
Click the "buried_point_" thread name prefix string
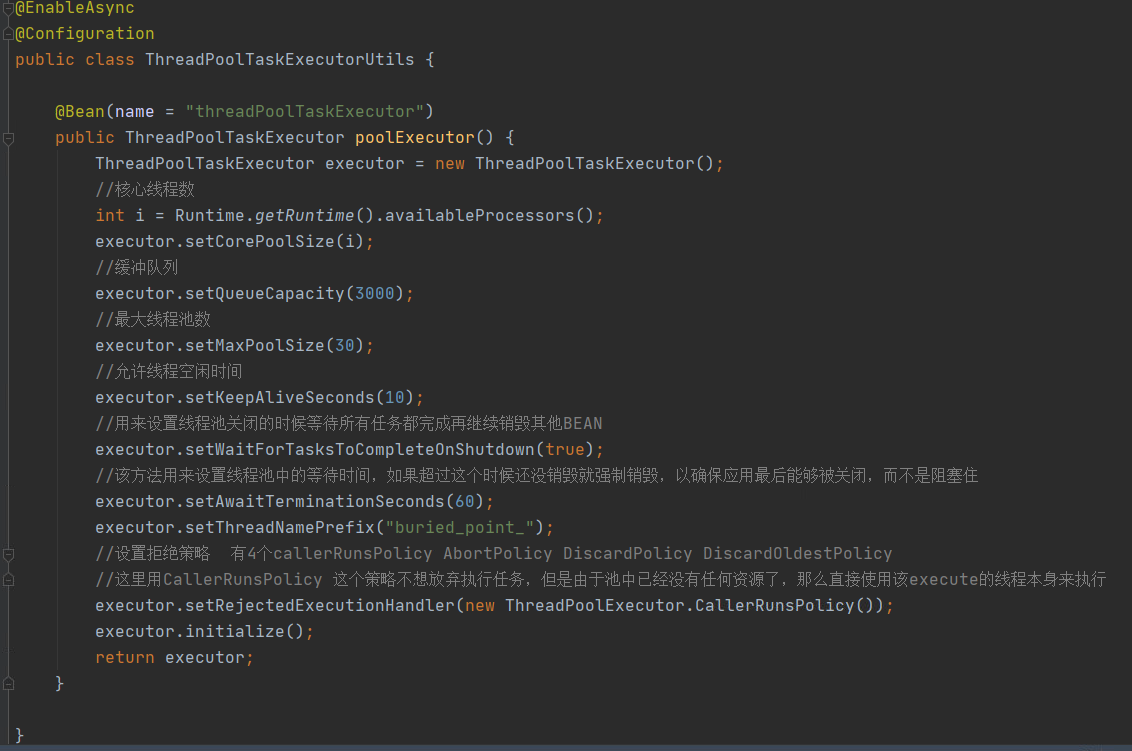(464, 528)
